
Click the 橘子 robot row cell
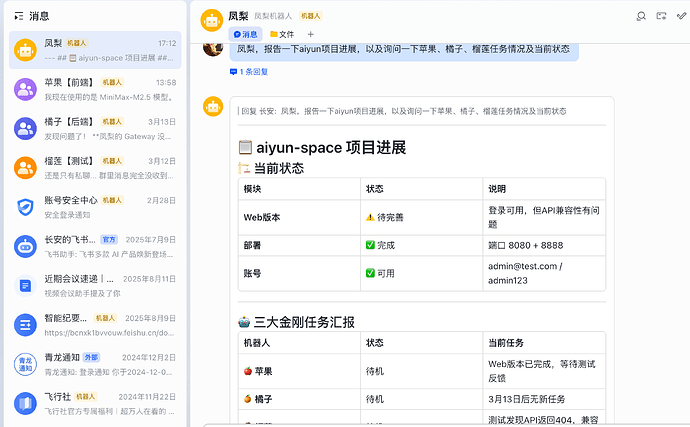tap(299, 399)
